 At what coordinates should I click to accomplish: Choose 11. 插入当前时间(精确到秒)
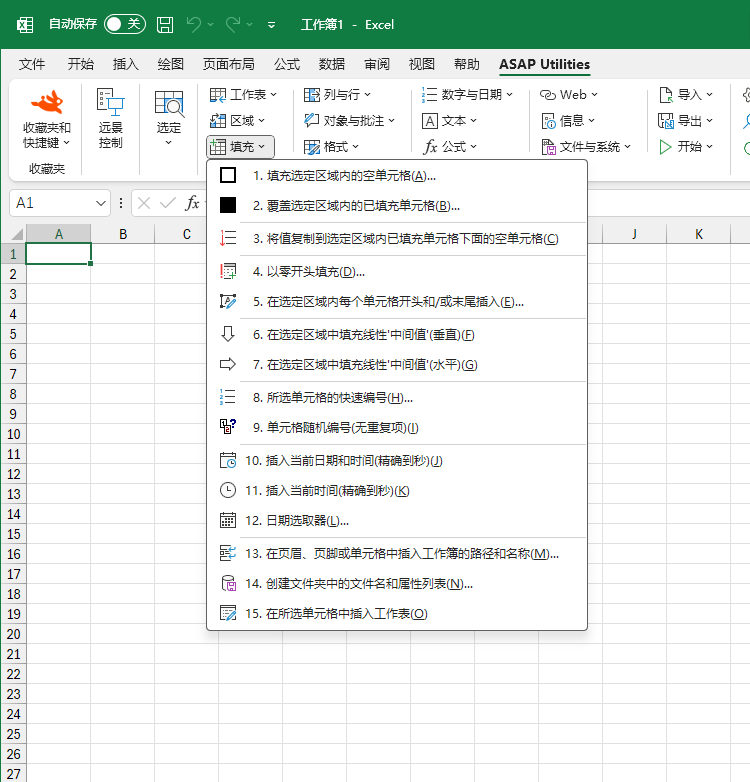[x=397, y=491]
